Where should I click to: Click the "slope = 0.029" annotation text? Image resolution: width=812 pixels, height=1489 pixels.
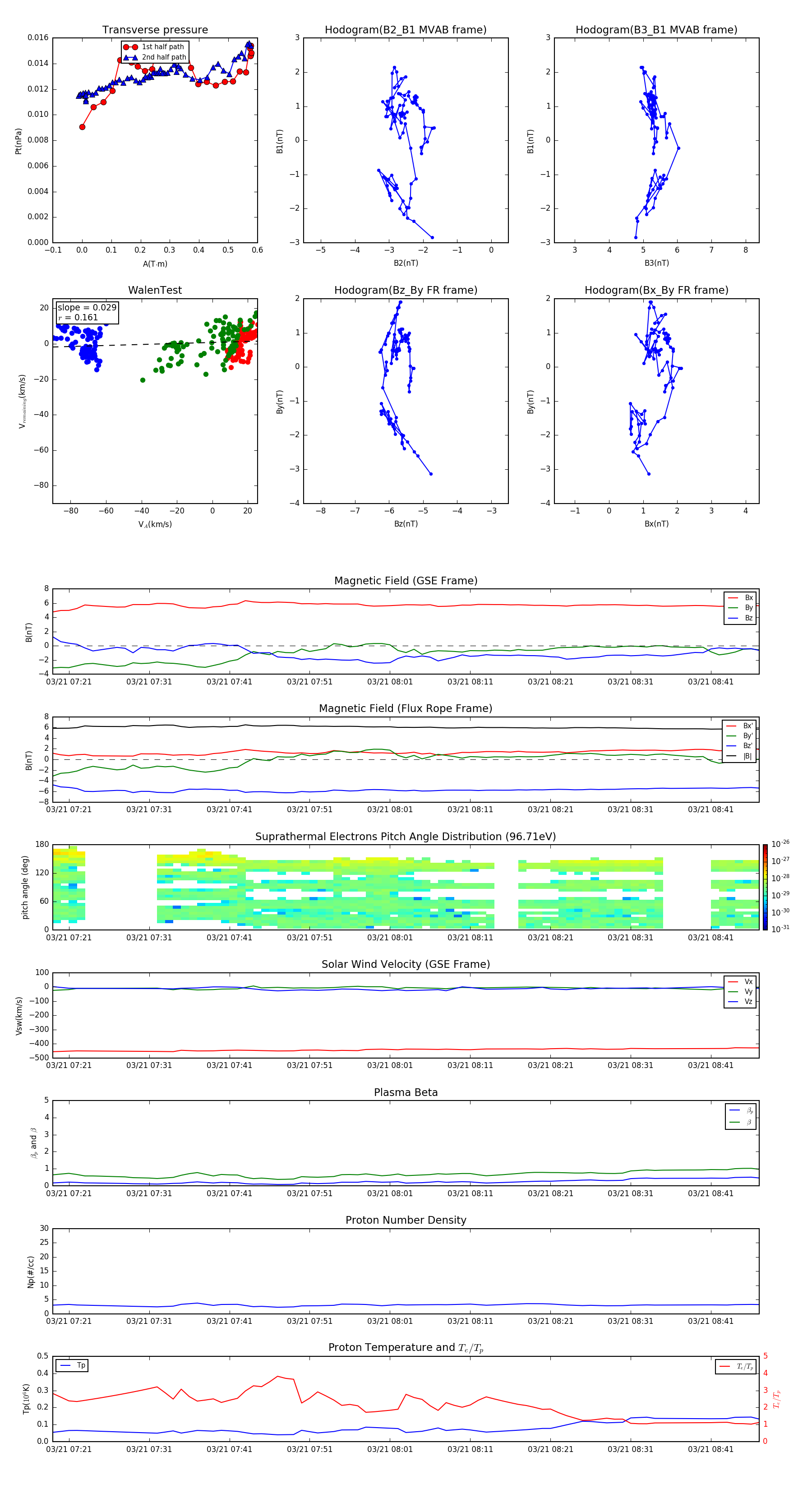87,308
